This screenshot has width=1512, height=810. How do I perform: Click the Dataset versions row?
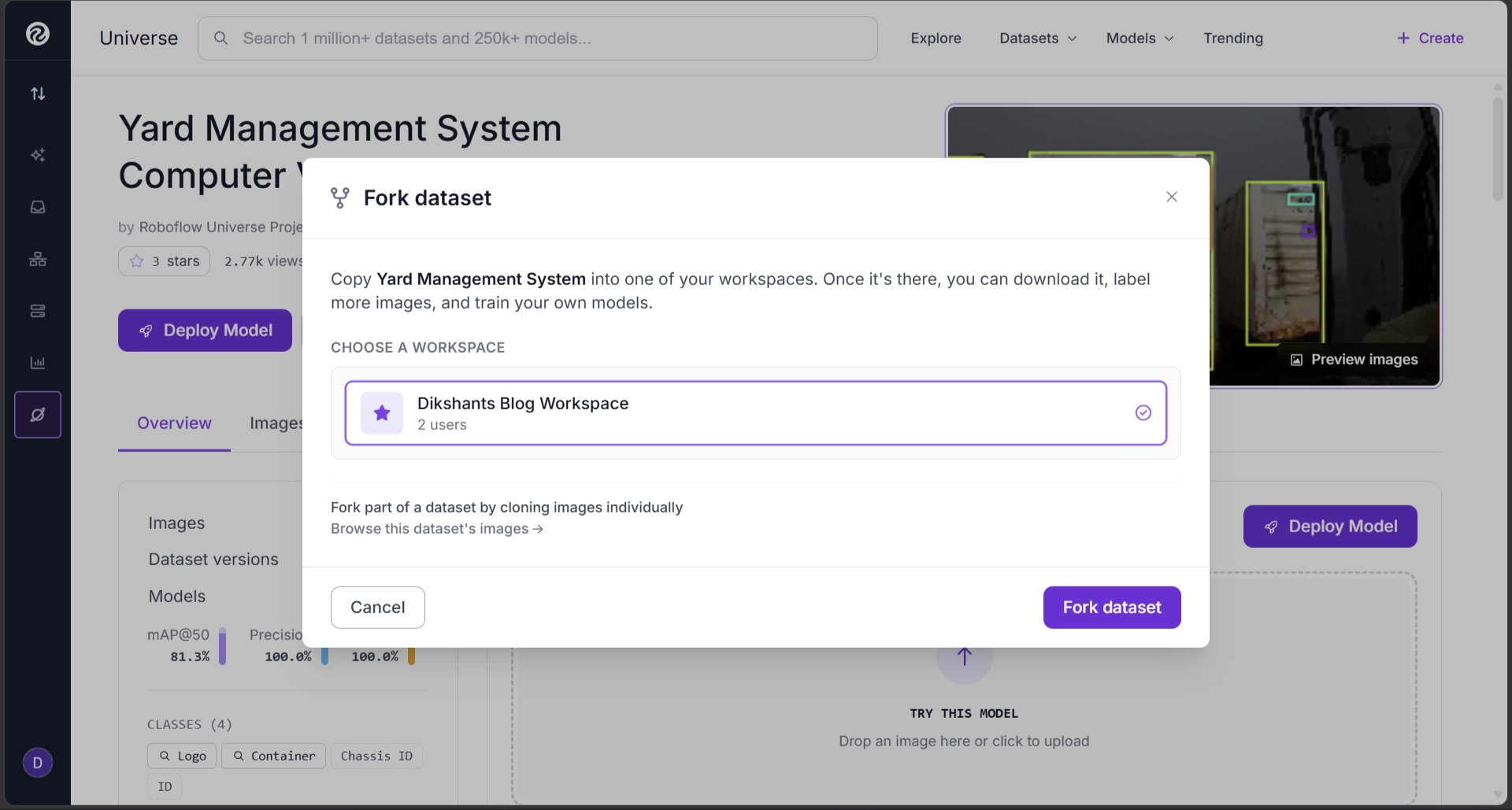pos(213,560)
